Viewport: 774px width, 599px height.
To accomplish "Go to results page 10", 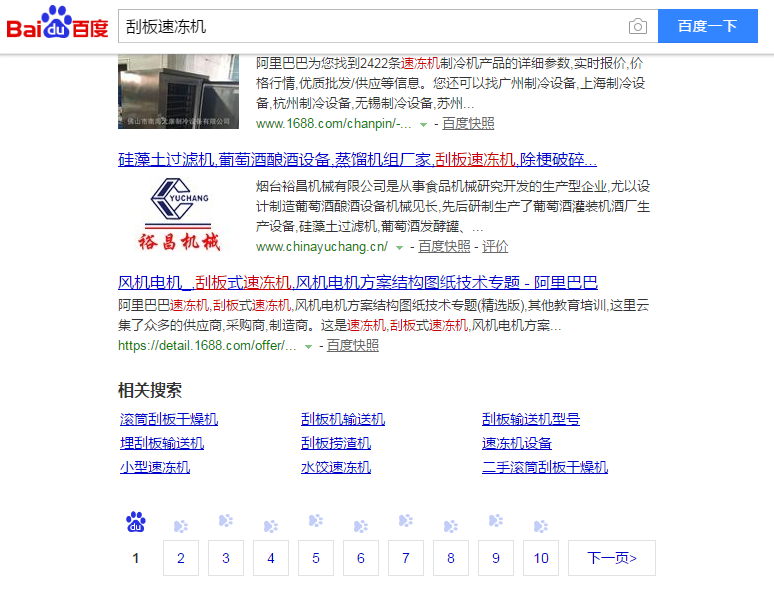I will tap(541, 558).
